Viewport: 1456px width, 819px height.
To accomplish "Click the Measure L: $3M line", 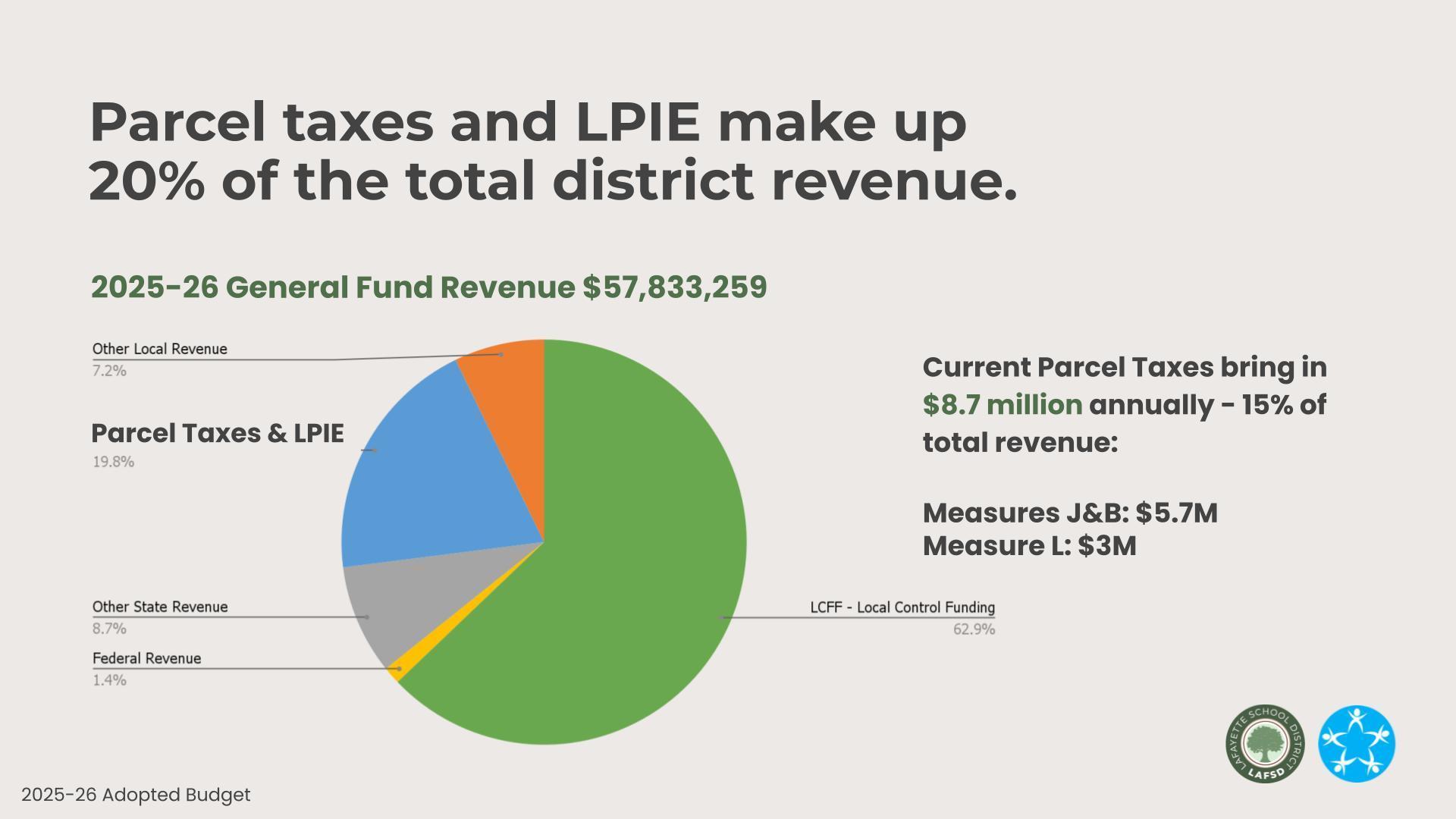I will (1029, 546).
